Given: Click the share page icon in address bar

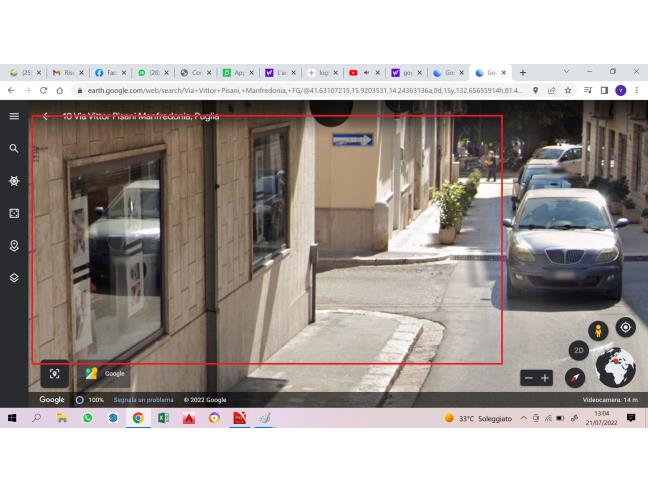Looking at the screenshot, I should click(x=551, y=90).
